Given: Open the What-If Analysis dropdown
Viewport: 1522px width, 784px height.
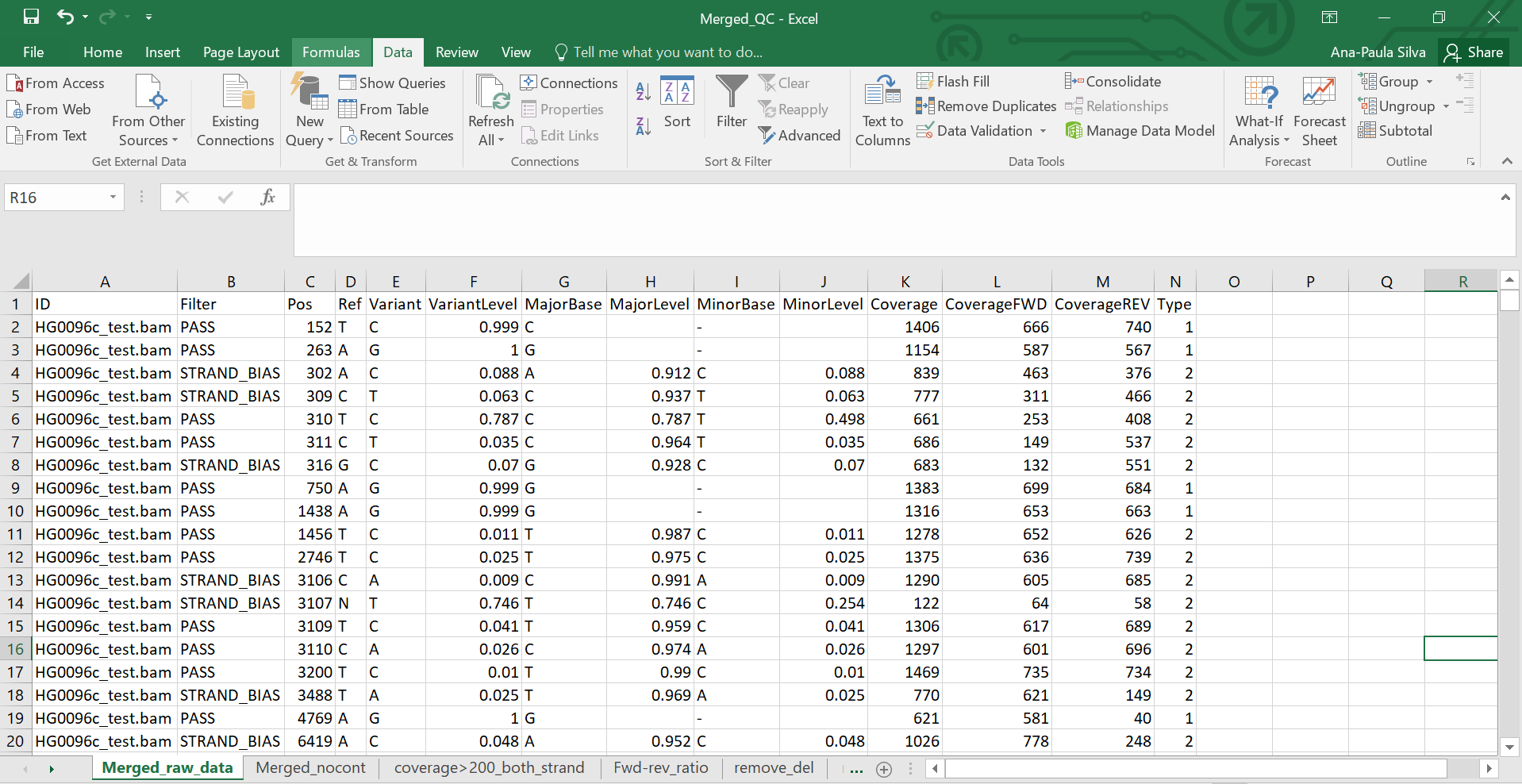Looking at the screenshot, I should tap(1259, 111).
